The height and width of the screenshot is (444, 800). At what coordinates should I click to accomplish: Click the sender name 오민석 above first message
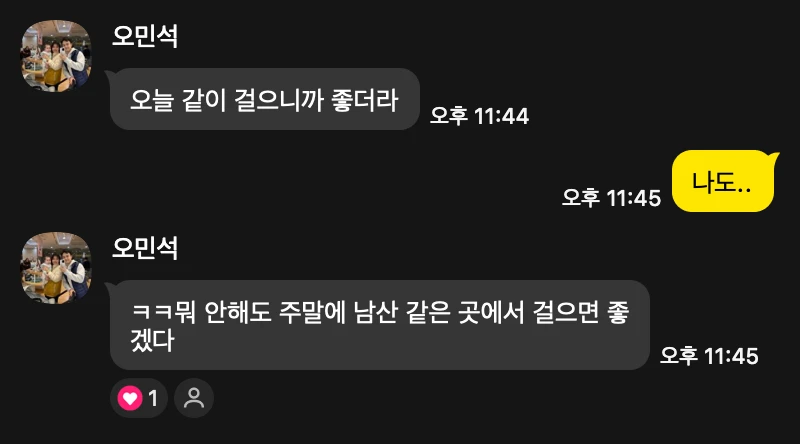pyautogui.click(x=145, y=36)
